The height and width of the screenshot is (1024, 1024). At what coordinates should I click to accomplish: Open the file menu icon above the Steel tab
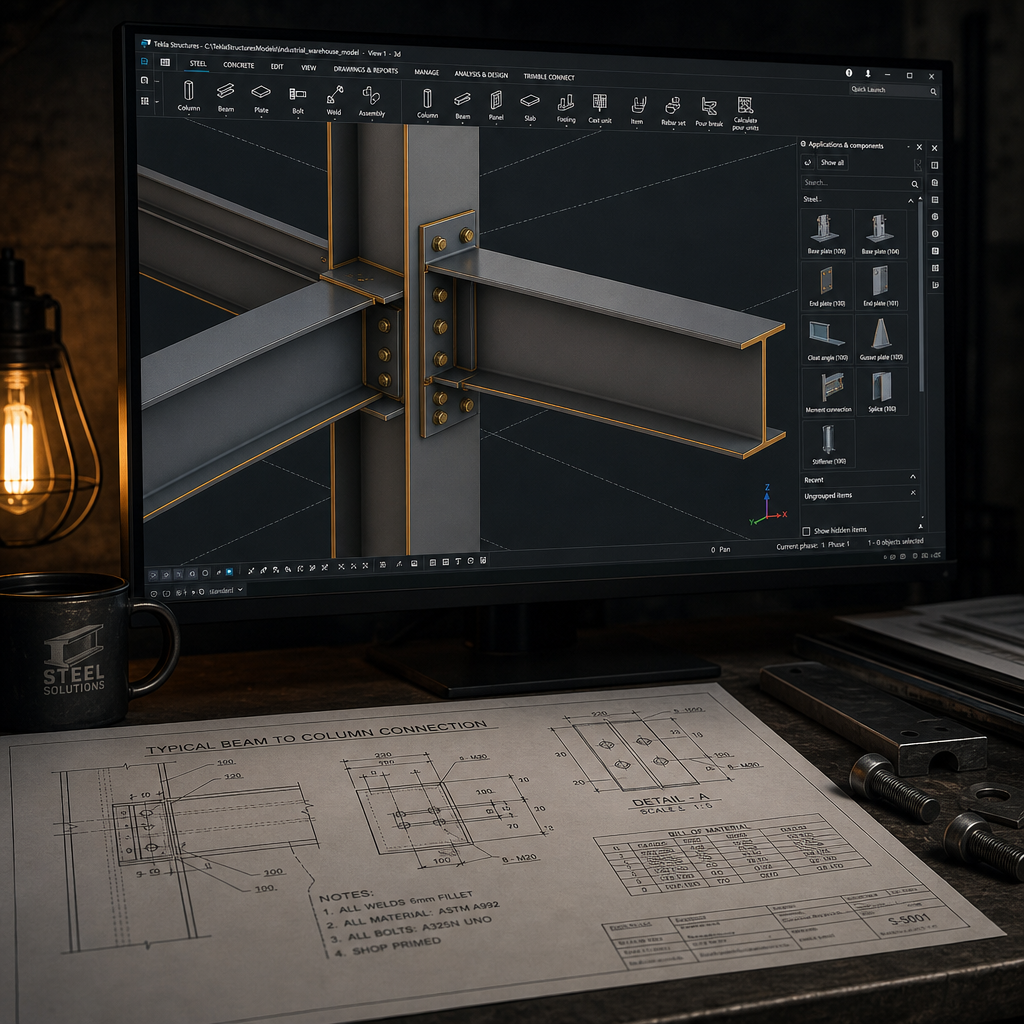(144, 61)
